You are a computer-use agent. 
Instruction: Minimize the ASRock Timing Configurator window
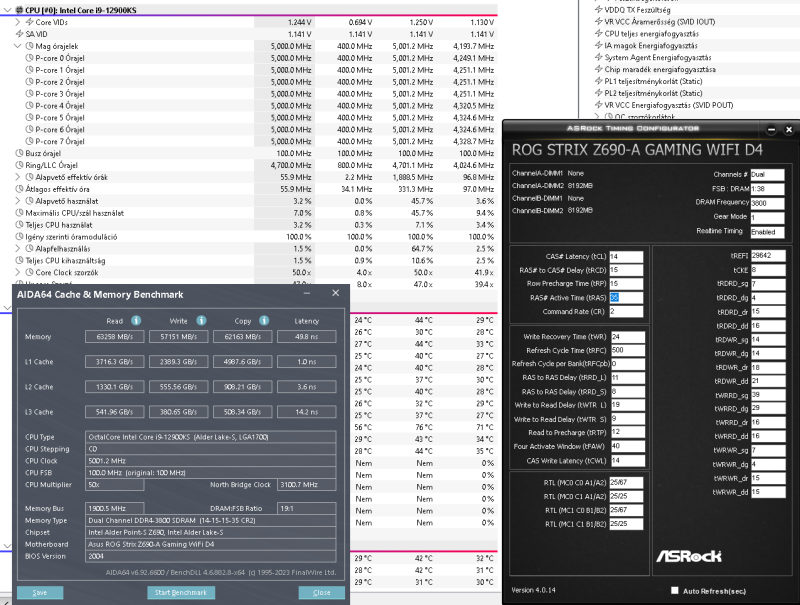771,130
